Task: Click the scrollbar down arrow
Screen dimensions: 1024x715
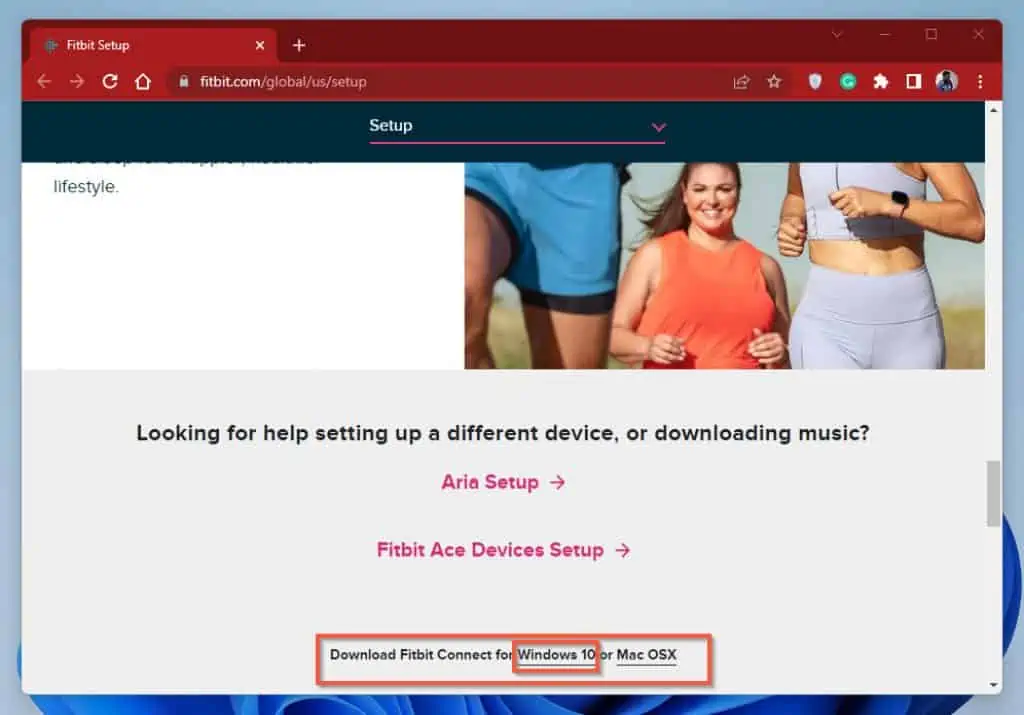Action: 993,685
